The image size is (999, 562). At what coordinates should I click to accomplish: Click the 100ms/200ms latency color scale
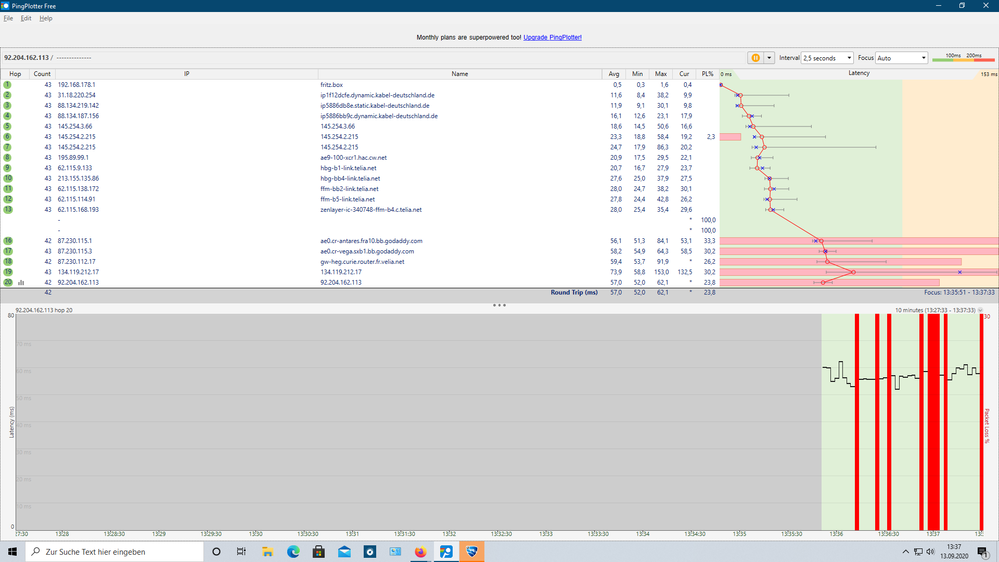click(x=963, y=57)
